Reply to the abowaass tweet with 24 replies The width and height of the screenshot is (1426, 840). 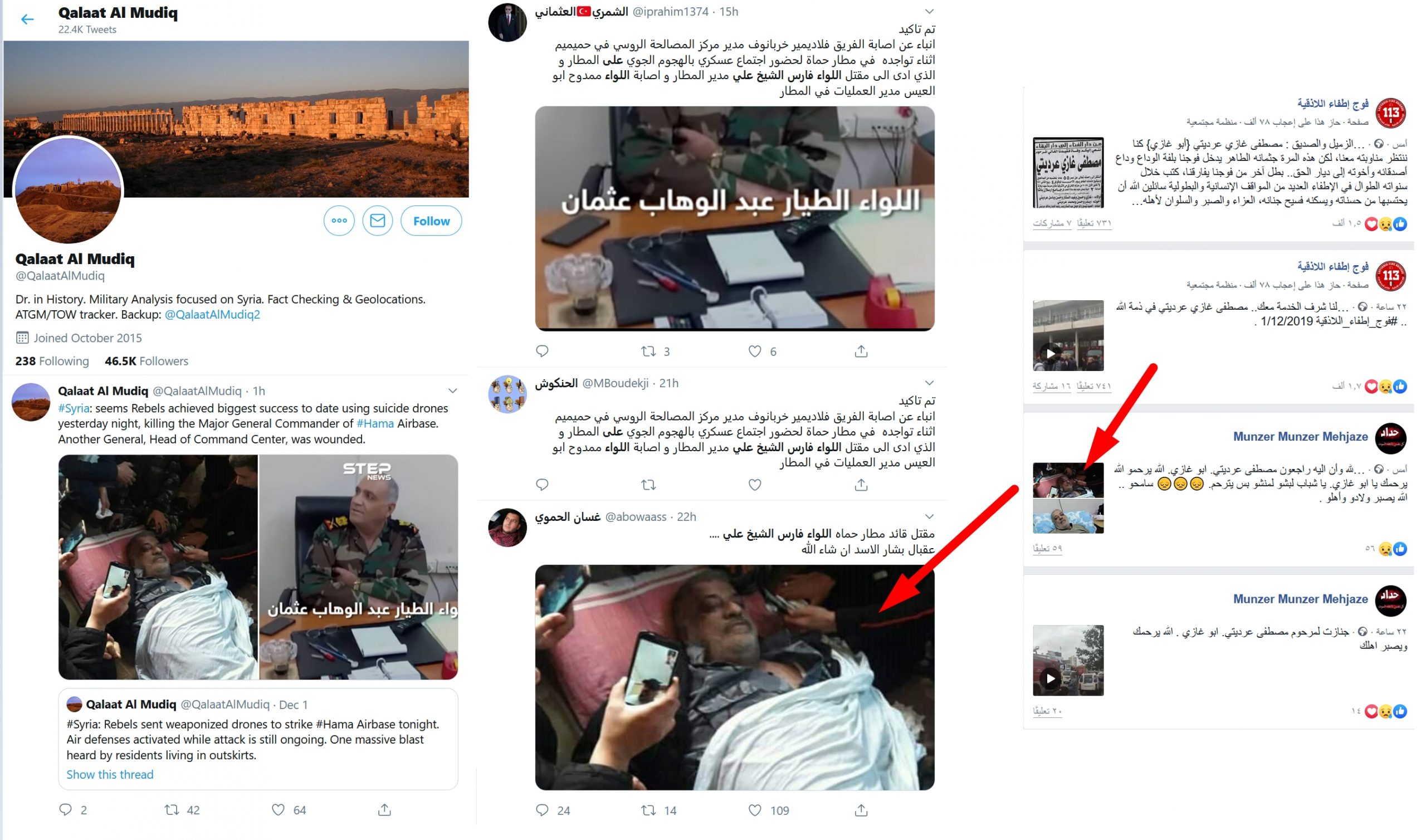coord(542,810)
